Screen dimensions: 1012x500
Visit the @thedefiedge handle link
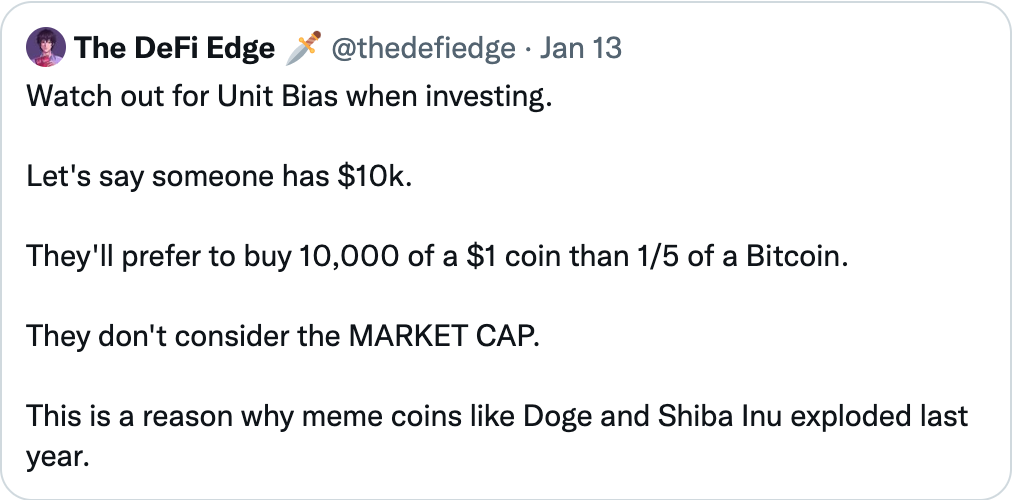423,48
